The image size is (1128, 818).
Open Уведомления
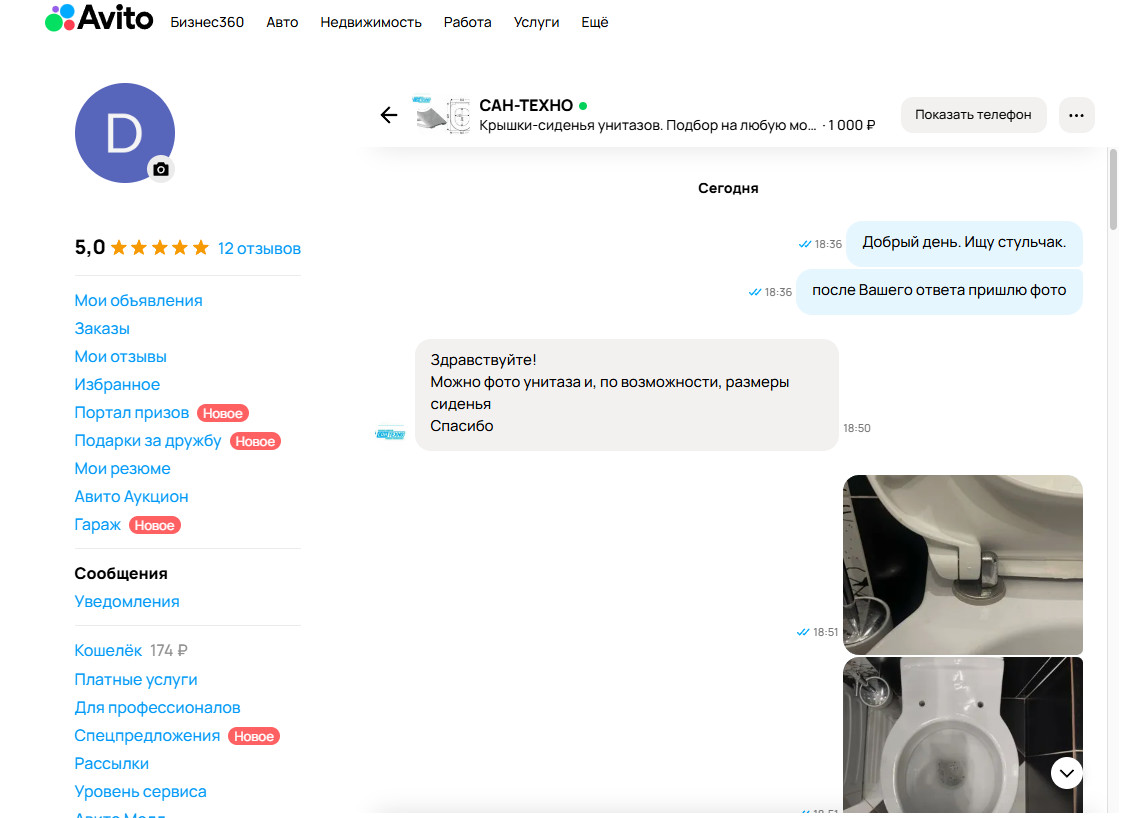point(127,601)
